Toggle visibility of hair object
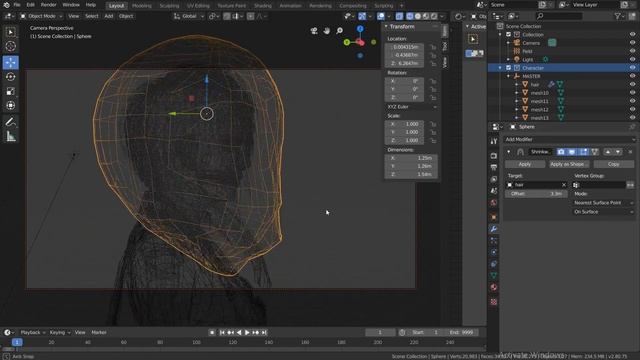The width and height of the screenshot is (640, 360). point(632,84)
